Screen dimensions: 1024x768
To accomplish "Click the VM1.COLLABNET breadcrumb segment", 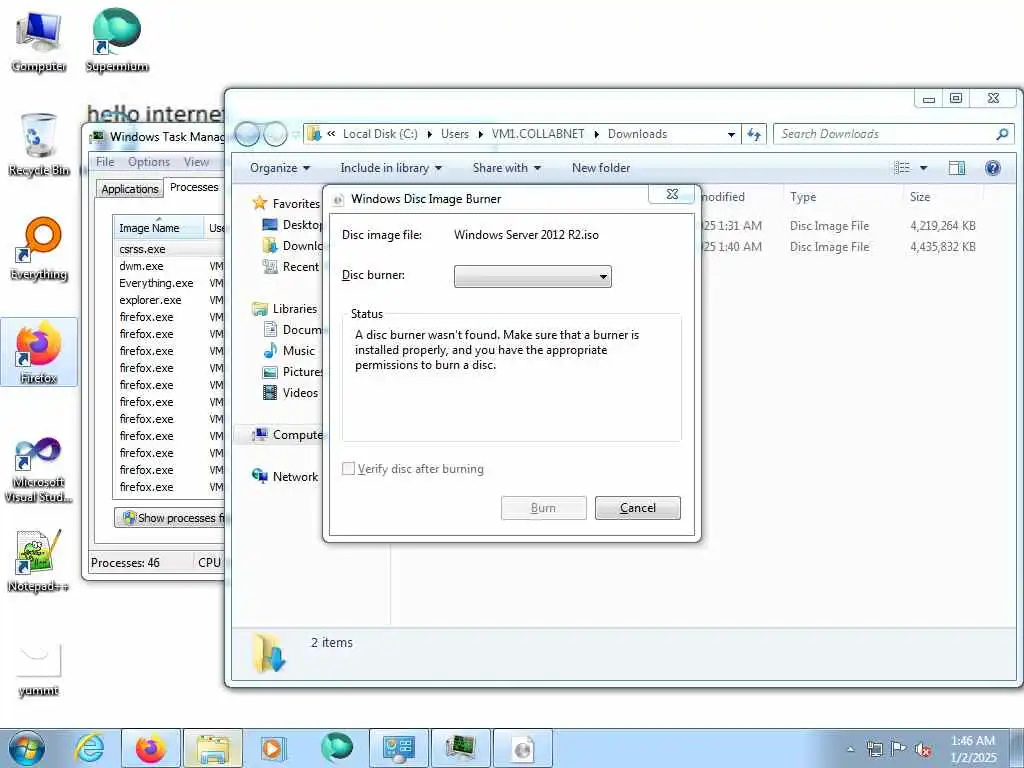I will [x=538, y=134].
